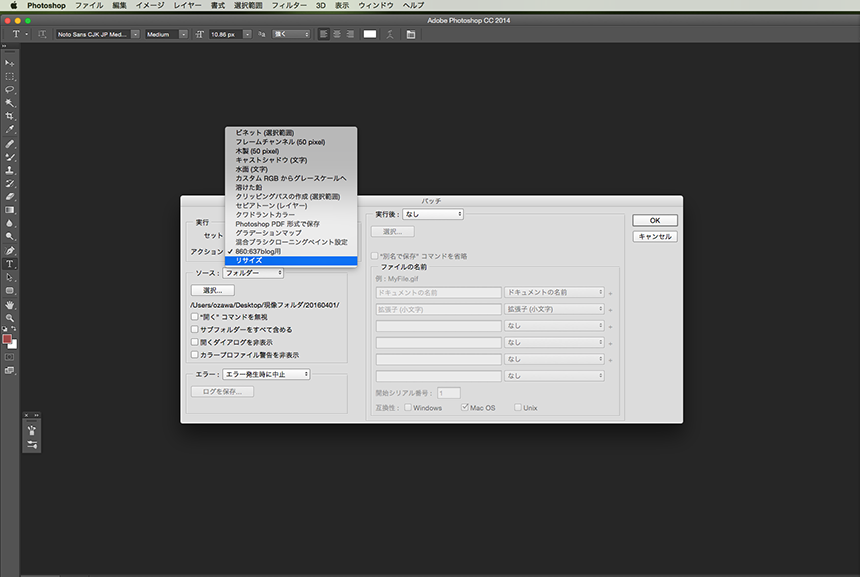Screen dimensions: 860x577
Task: Click the create warped text icon
Action: click(389, 34)
